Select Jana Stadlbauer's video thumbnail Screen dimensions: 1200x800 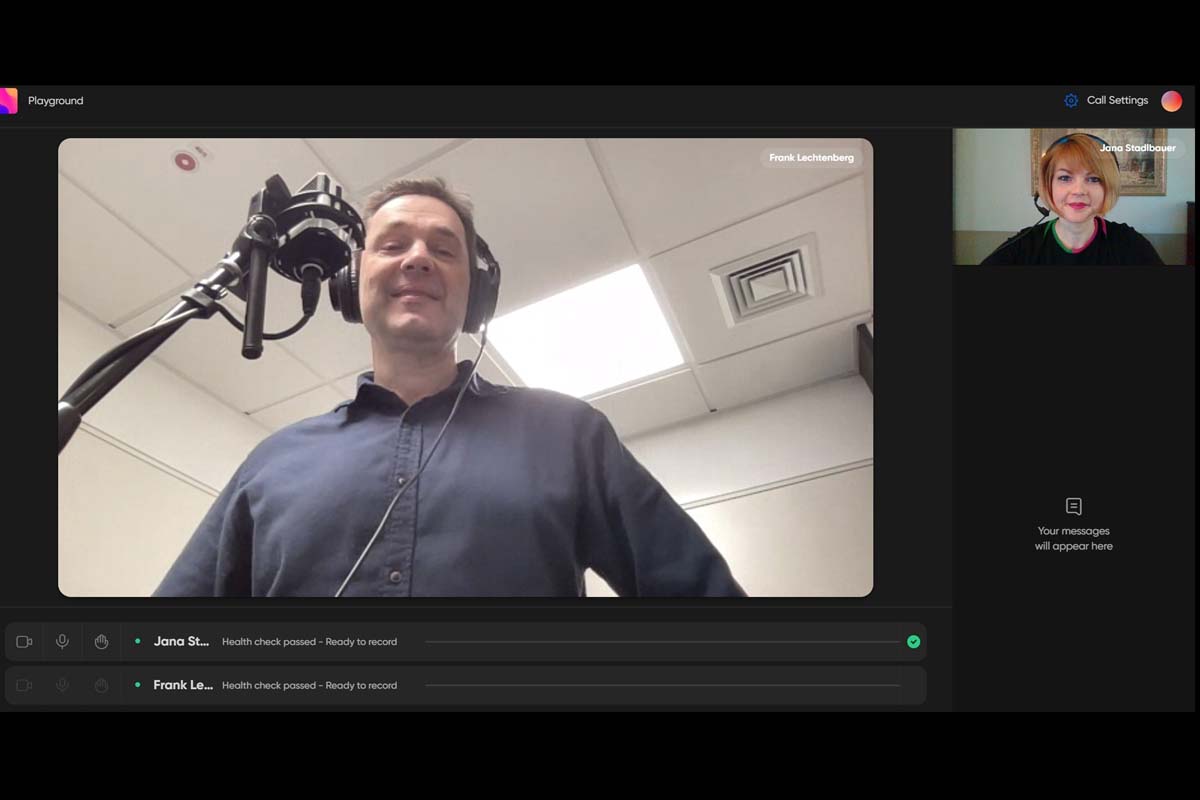click(x=1073, y=197)
